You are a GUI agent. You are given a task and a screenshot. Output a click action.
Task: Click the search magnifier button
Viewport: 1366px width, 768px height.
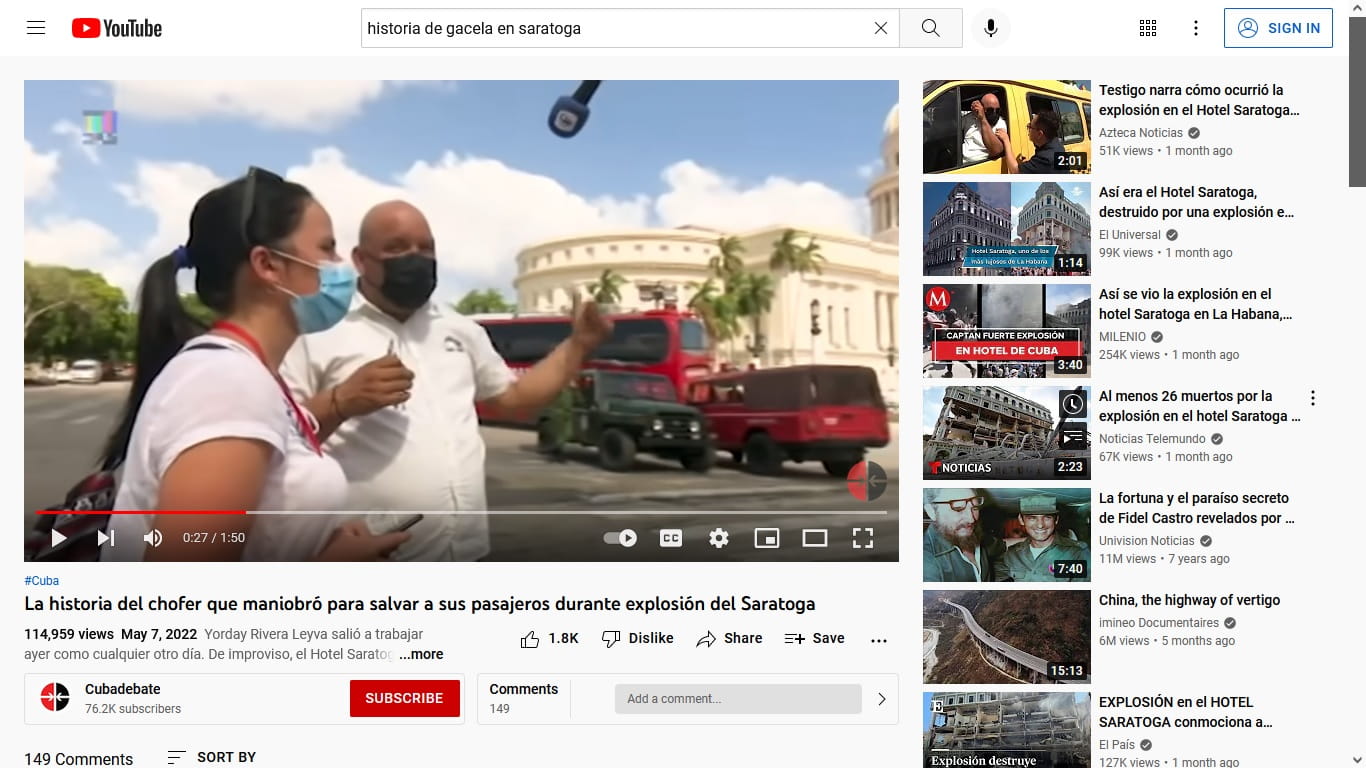coord(930,28)
